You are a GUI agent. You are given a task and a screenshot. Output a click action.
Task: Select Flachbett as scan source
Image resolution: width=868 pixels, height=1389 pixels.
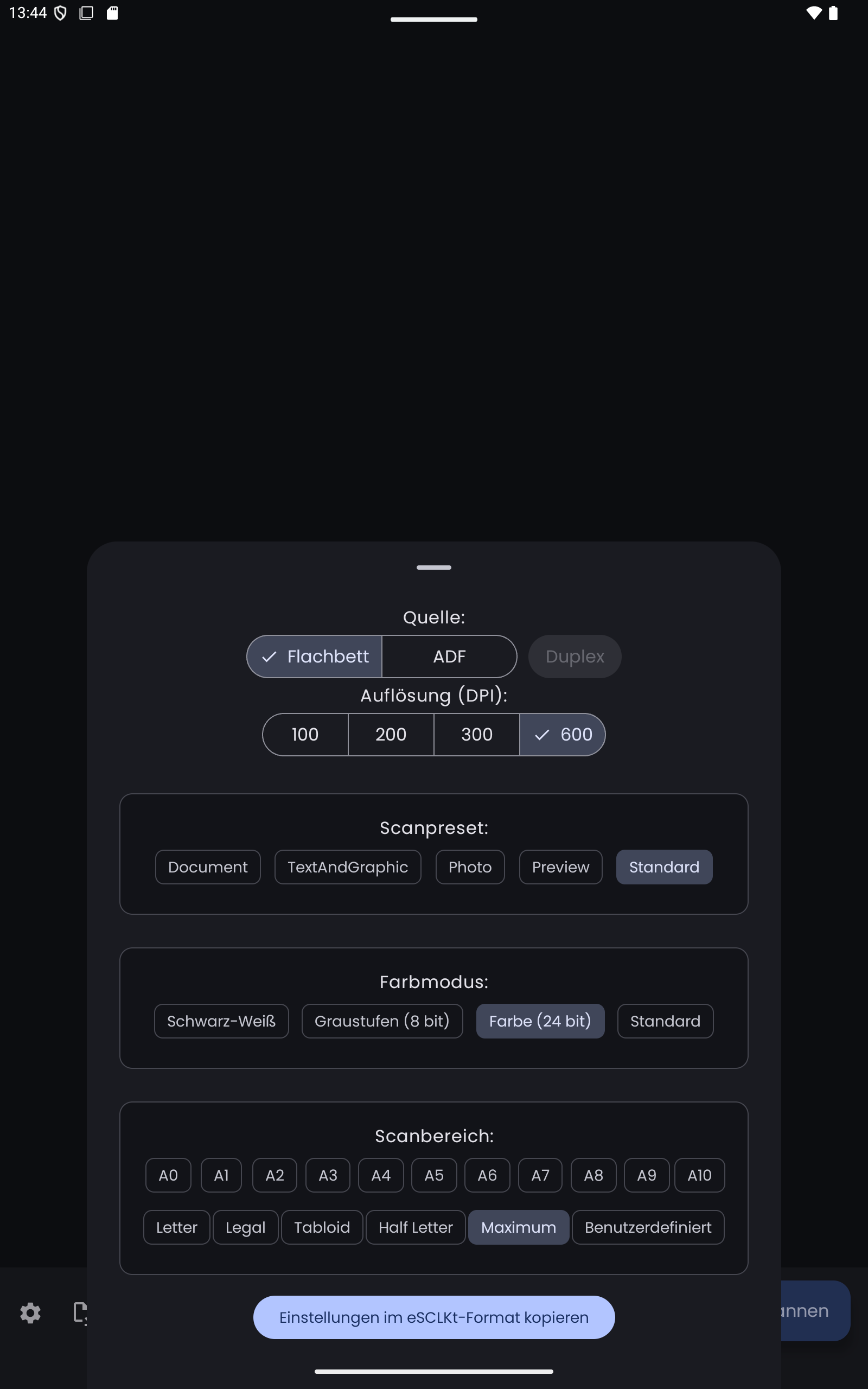click(x=315, y=656)
